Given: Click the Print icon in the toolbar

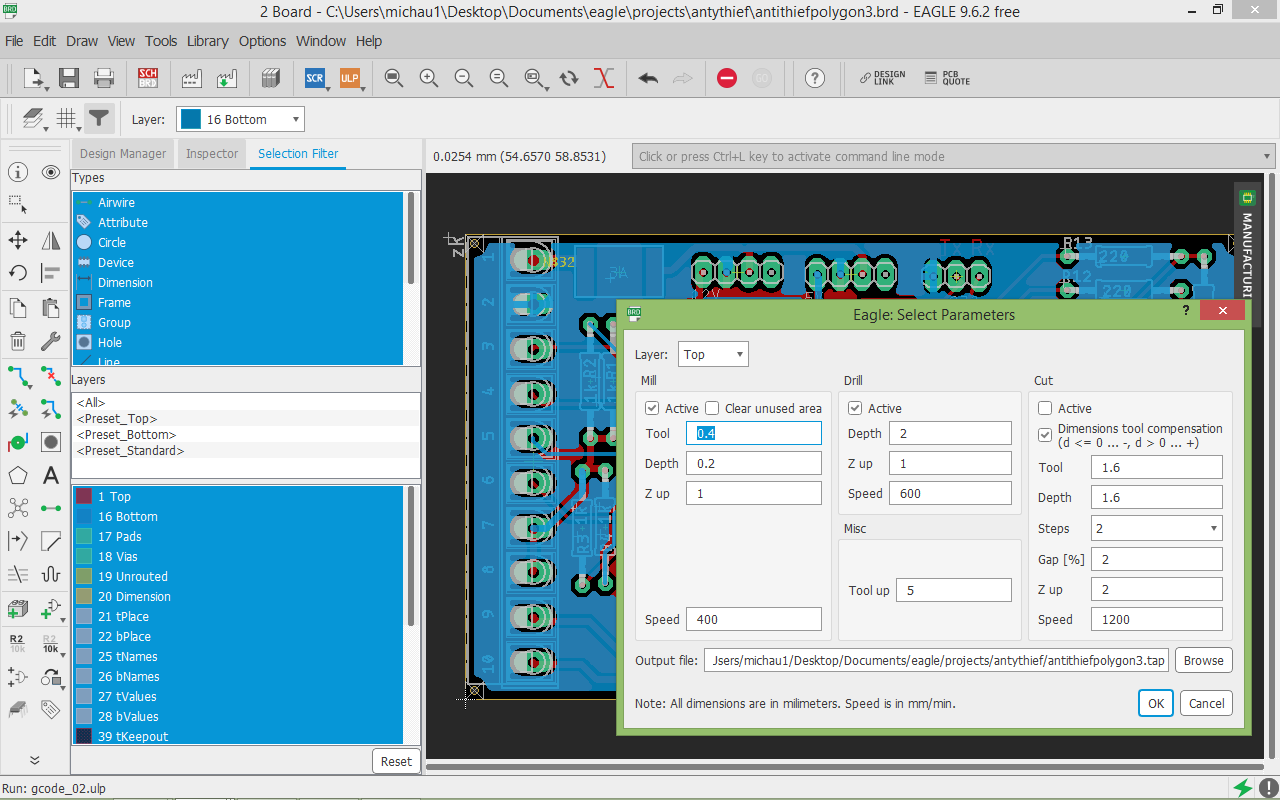Looking at the screenshot, I should point(104,78).
